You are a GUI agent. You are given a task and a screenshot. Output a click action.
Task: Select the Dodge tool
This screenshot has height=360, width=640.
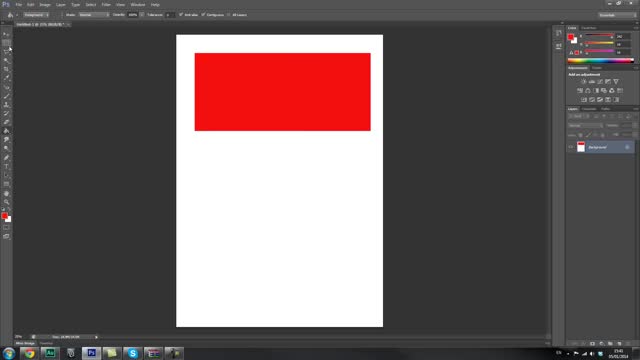(x=6, y=149)
